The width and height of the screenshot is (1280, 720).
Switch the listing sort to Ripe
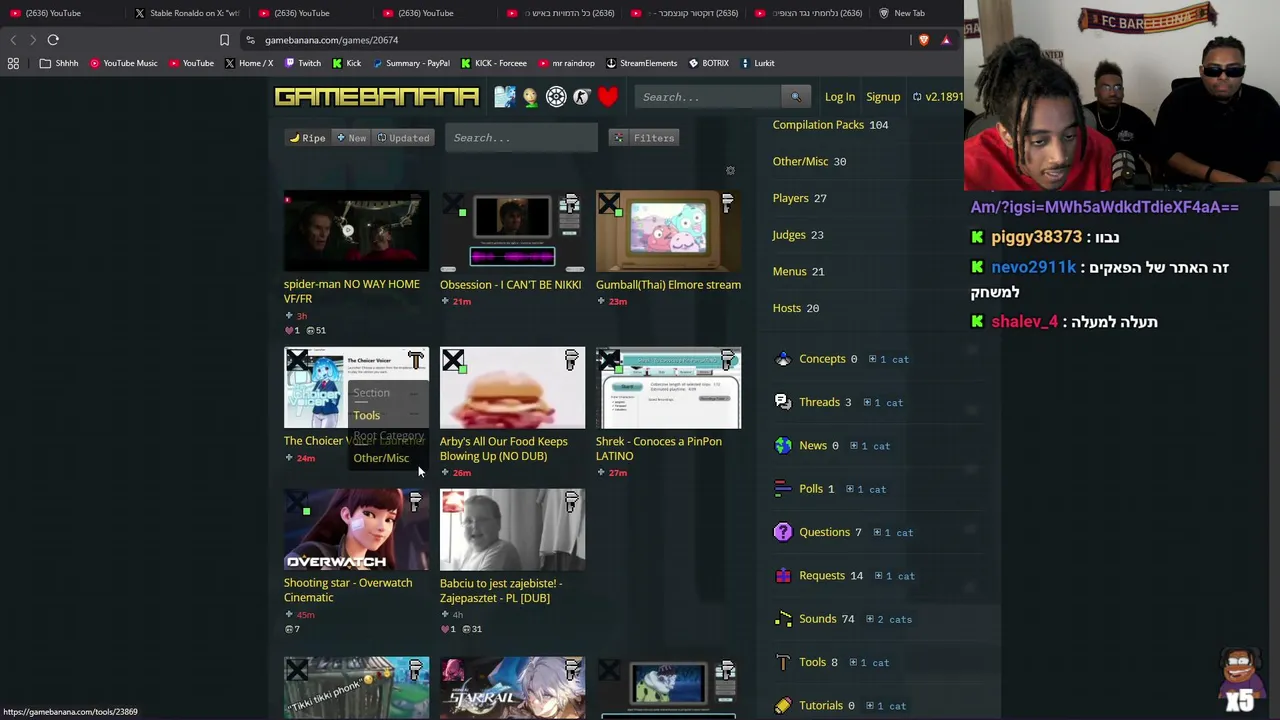(308, 138)
